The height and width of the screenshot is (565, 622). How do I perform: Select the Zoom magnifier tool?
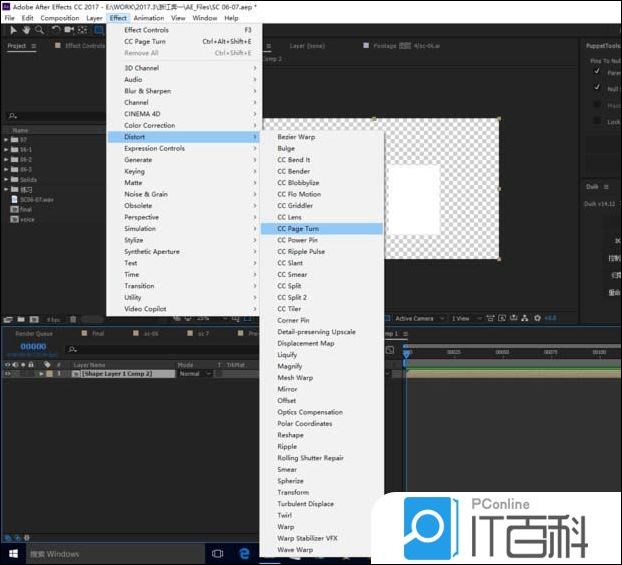click(x=39, y=30)
